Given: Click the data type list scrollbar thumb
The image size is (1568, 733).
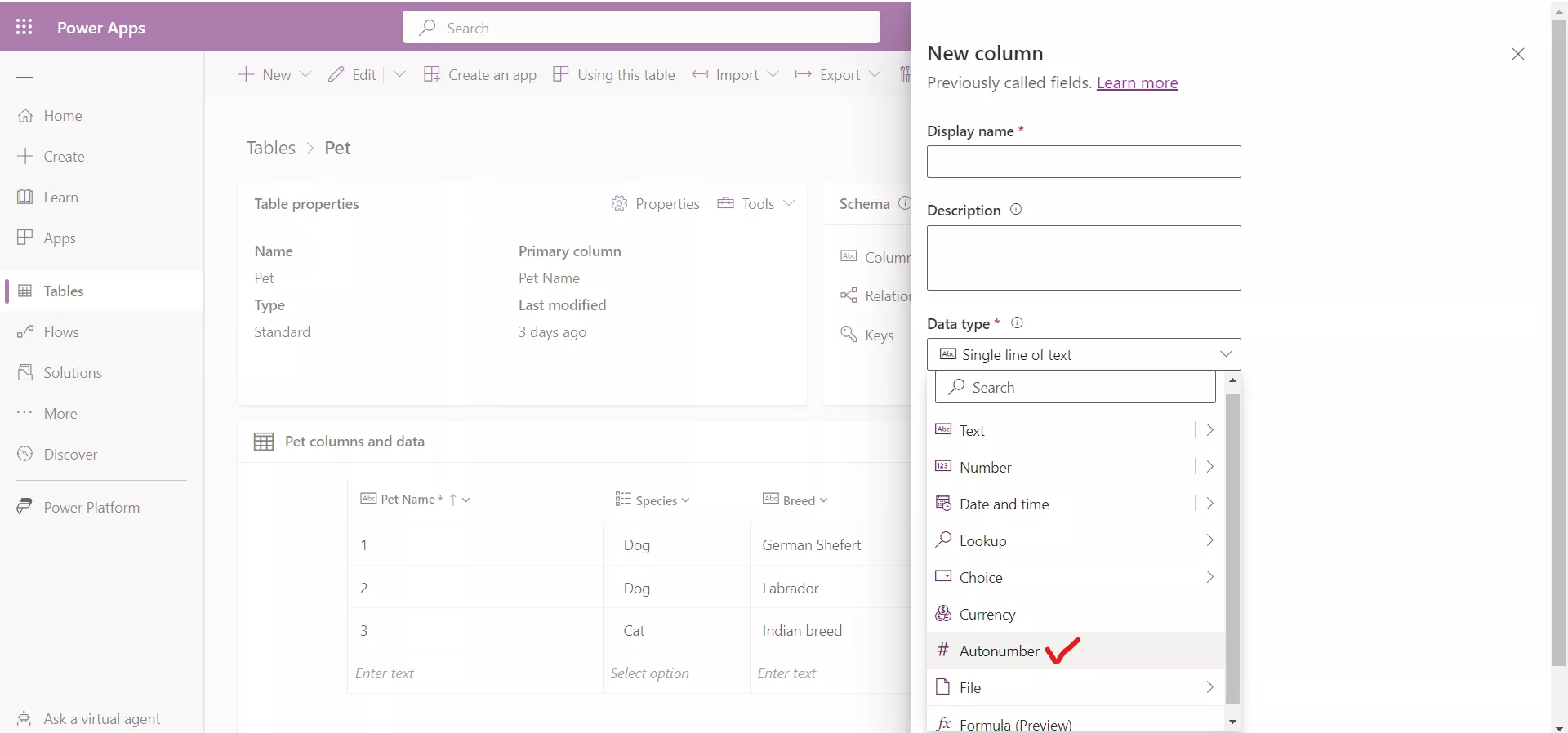Looking at the screenshot, I should (x=1232, y=547).
